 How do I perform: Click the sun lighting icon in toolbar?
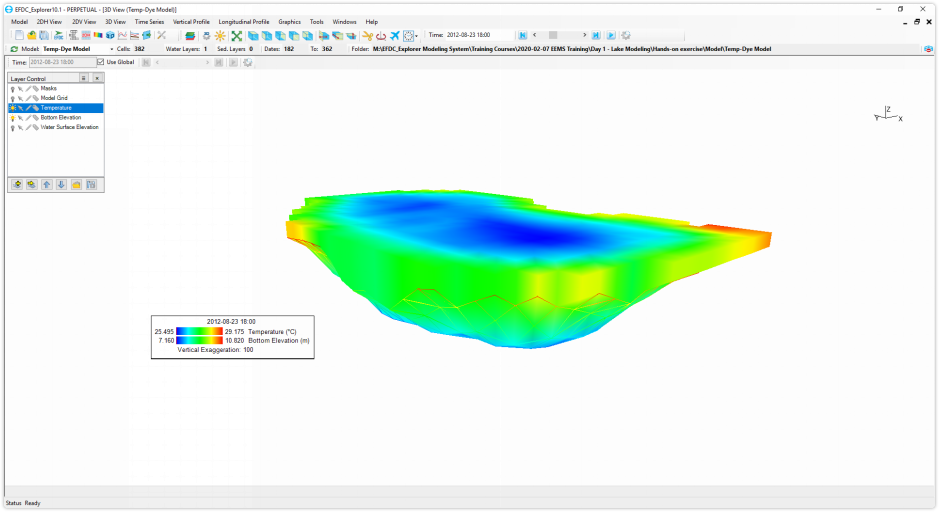pos(219,35)
